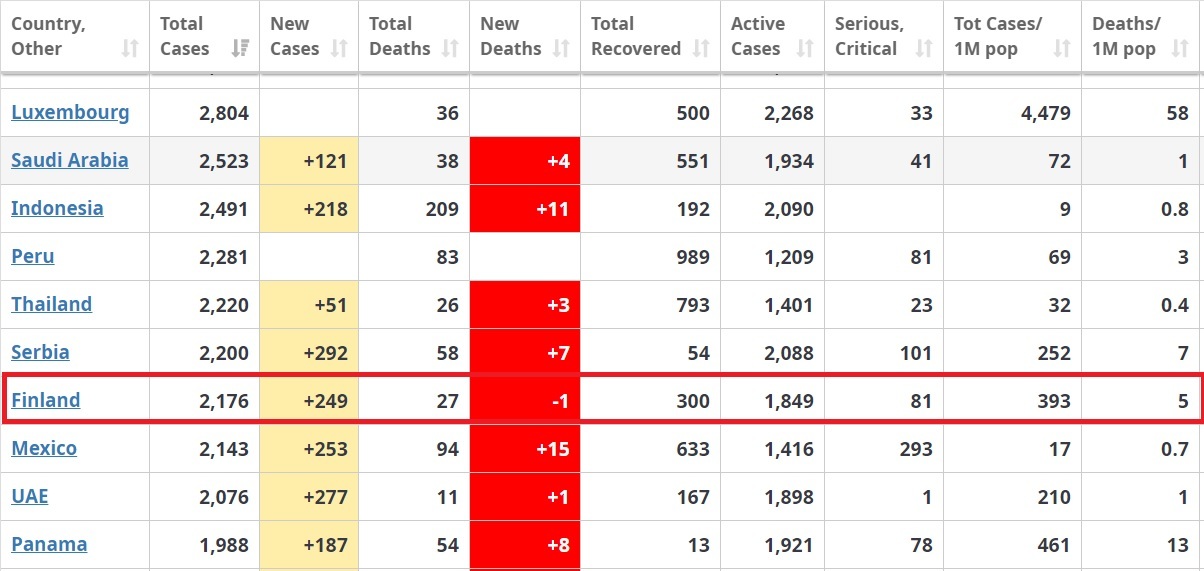
Task: Click the Peru country link
Action: tap(33, 256)
